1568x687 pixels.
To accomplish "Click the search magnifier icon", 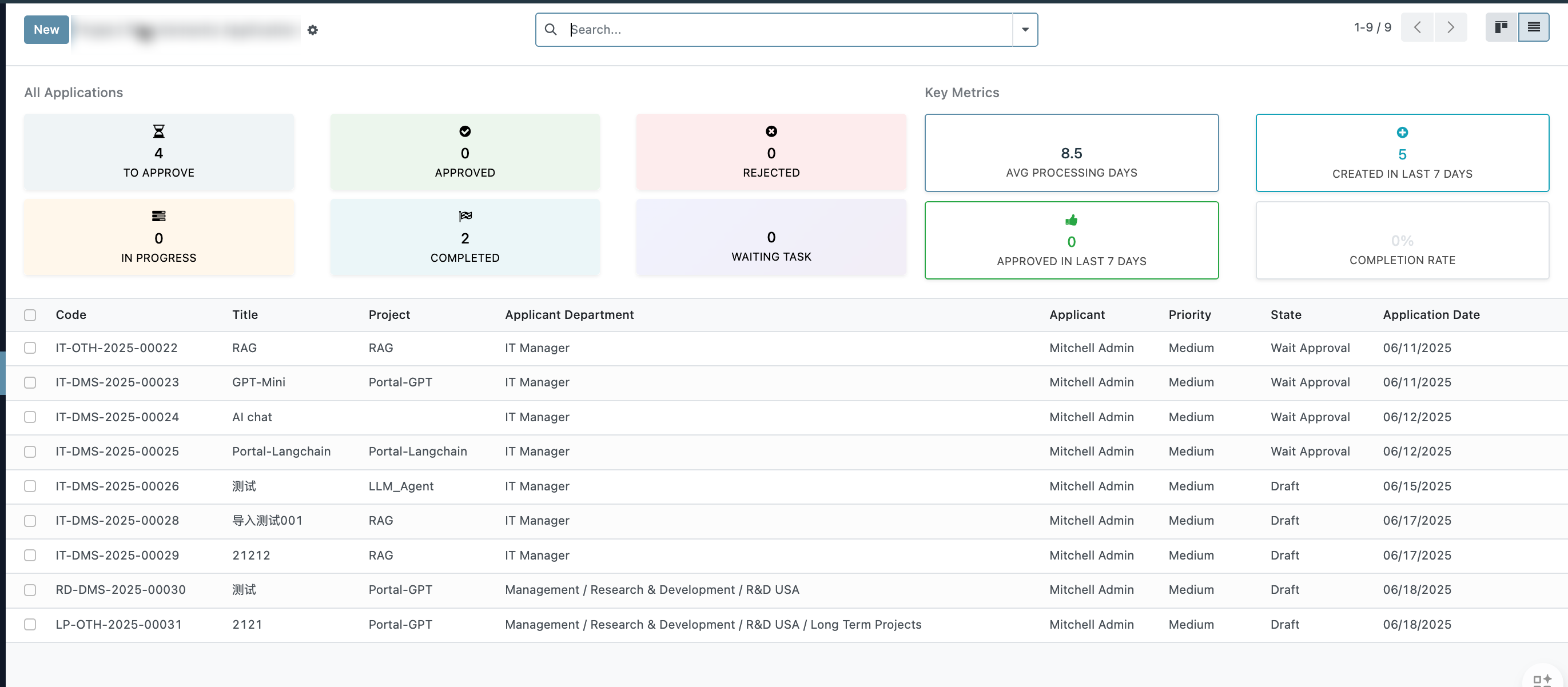I will 551,29.
